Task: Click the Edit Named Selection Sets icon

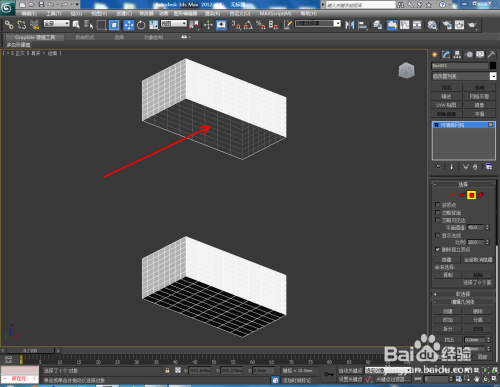Action: click(x=287, y=25)
